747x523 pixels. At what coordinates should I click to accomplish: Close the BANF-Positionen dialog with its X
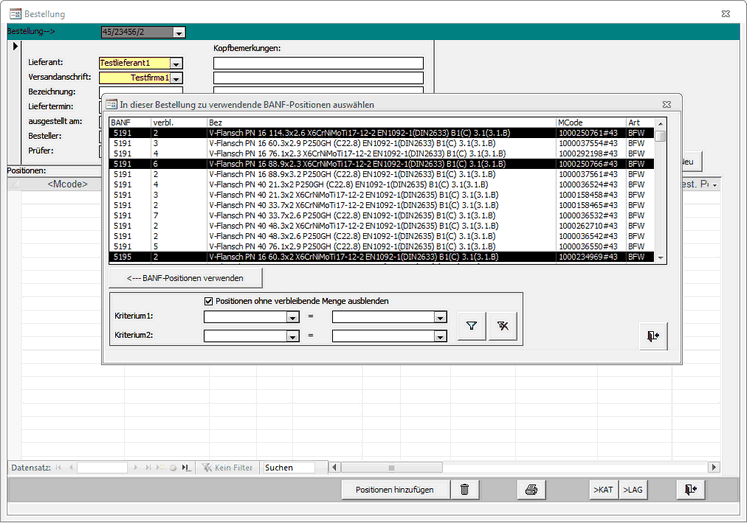point(669,103)
